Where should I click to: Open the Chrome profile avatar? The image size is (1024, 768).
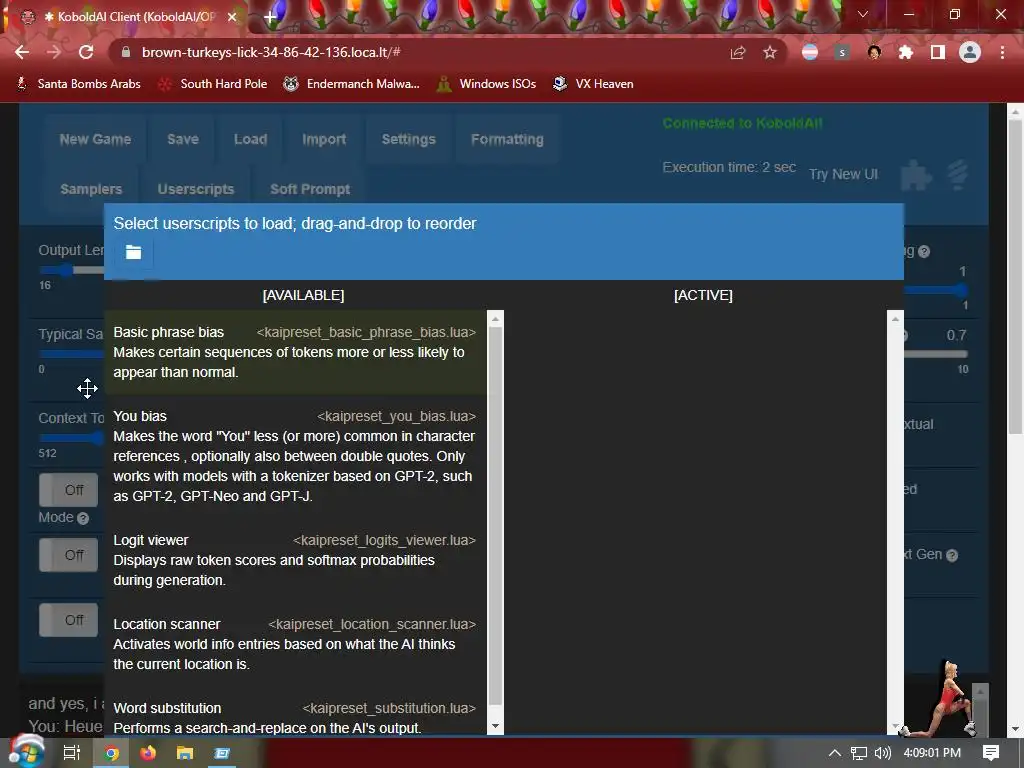tap(970, 52)
